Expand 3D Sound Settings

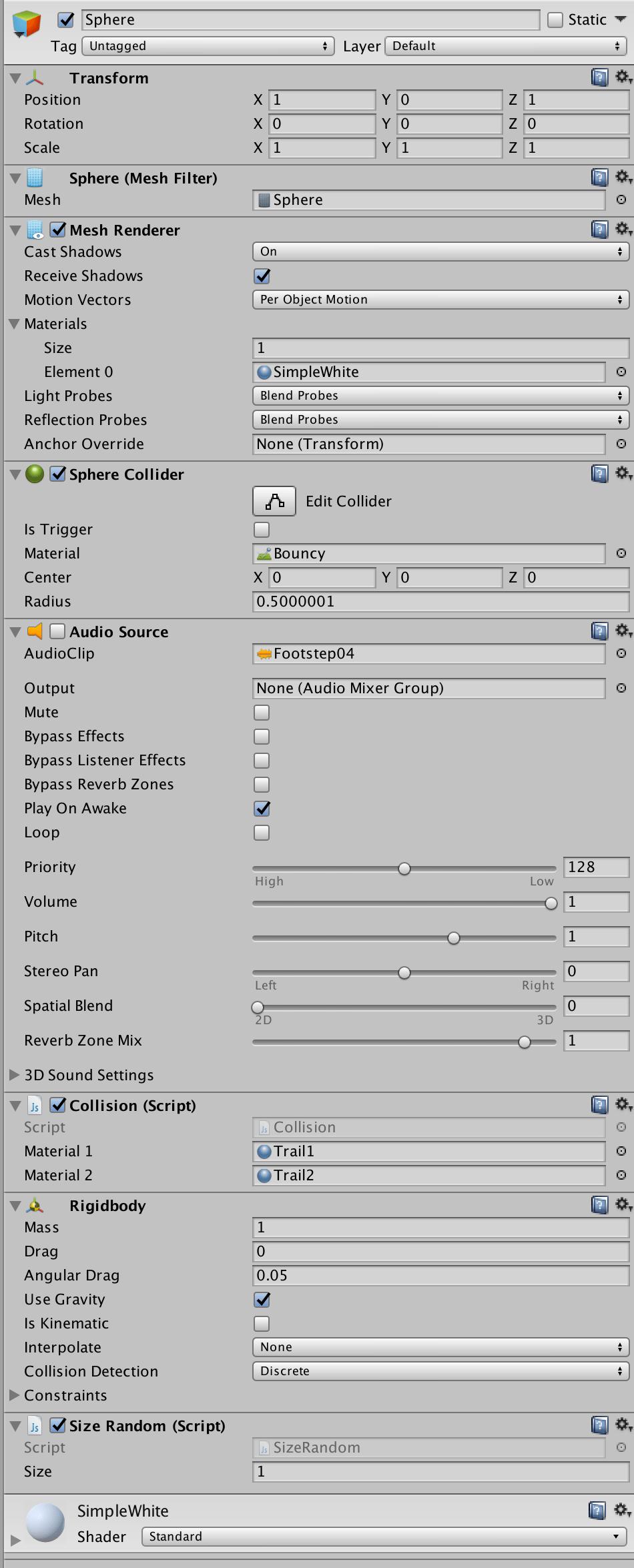pos(15,1075)
